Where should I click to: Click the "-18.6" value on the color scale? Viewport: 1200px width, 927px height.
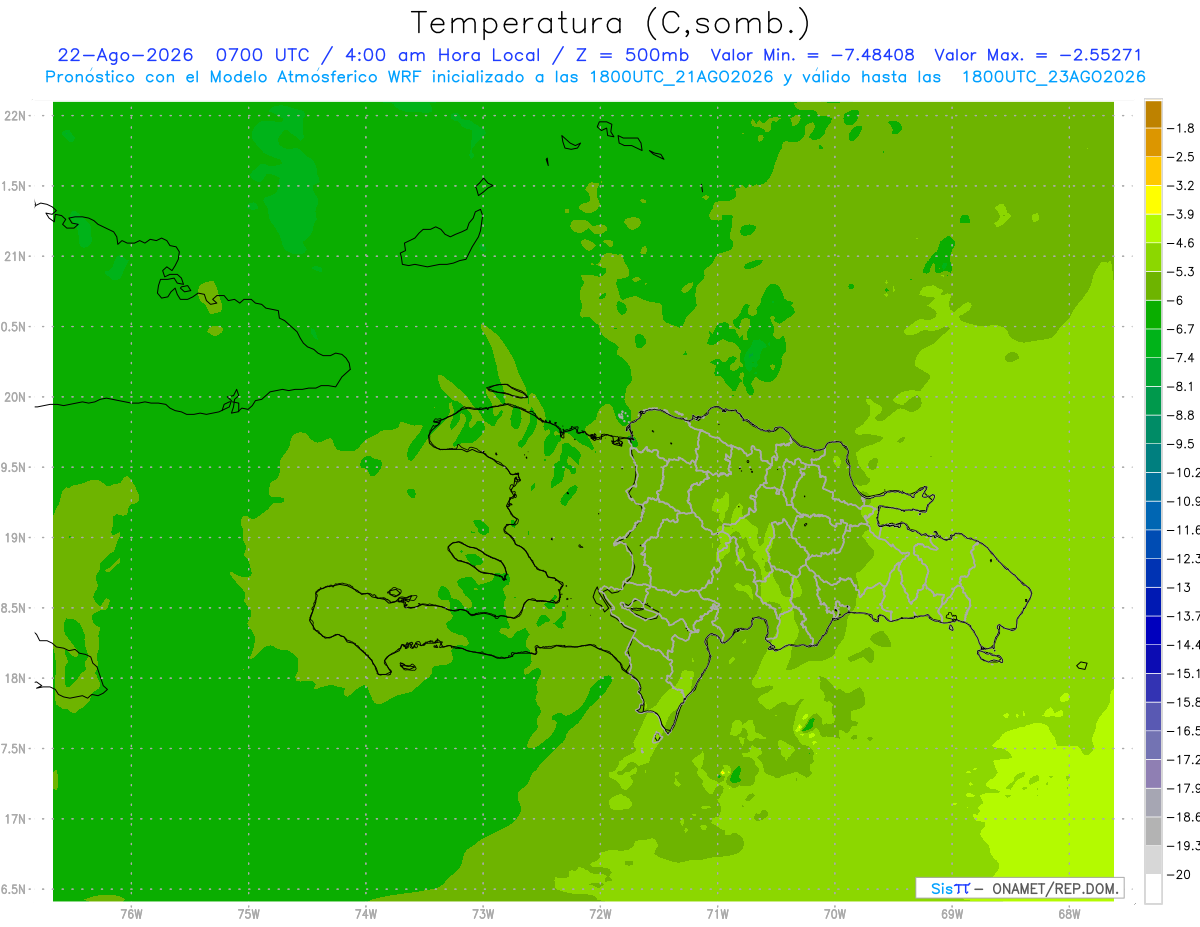[x=1183, y=816]
